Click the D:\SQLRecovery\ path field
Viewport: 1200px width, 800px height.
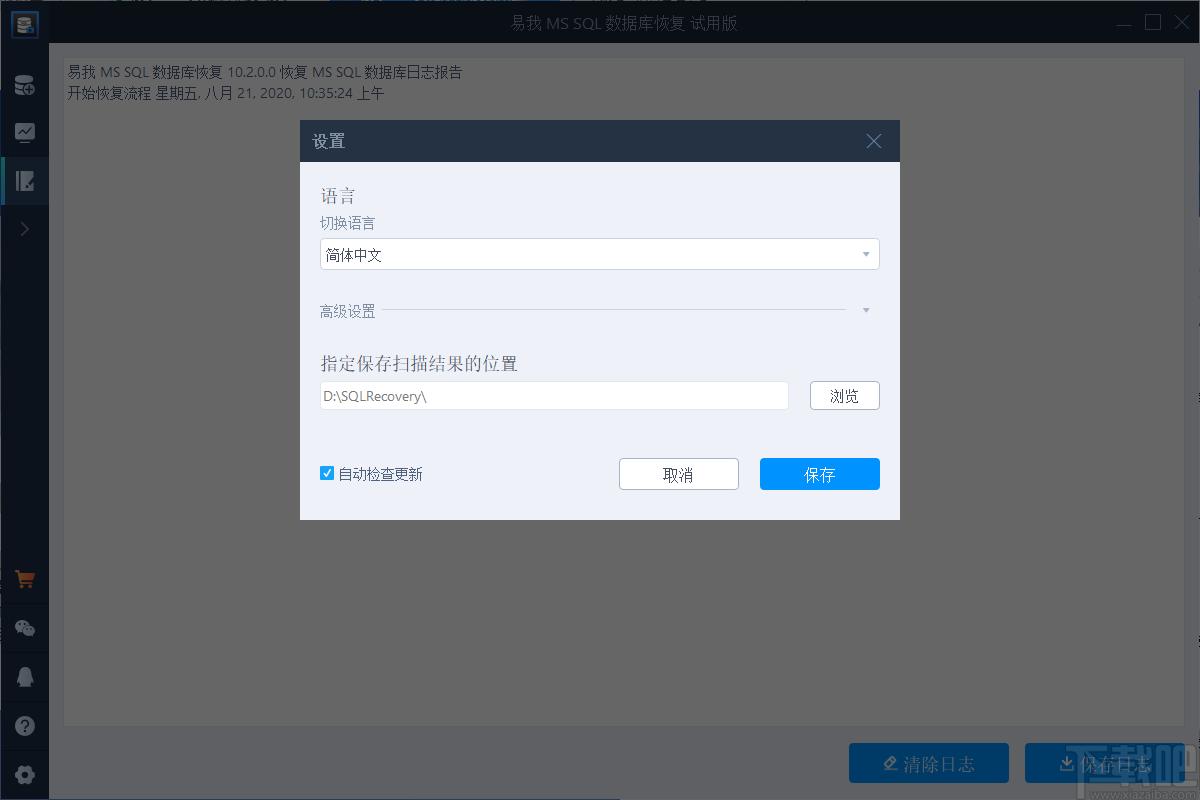click(554, 396)
